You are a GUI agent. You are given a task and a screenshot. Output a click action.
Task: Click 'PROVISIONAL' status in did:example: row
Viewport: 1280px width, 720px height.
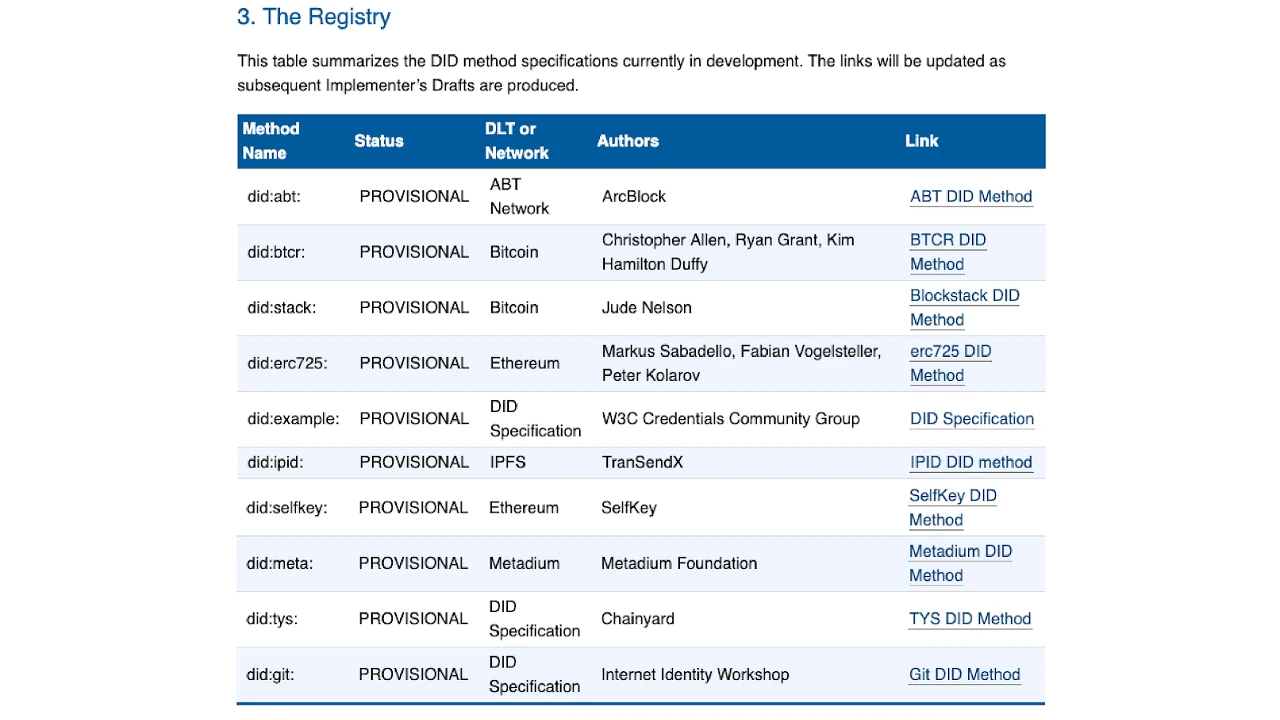(x=414, y=419)
